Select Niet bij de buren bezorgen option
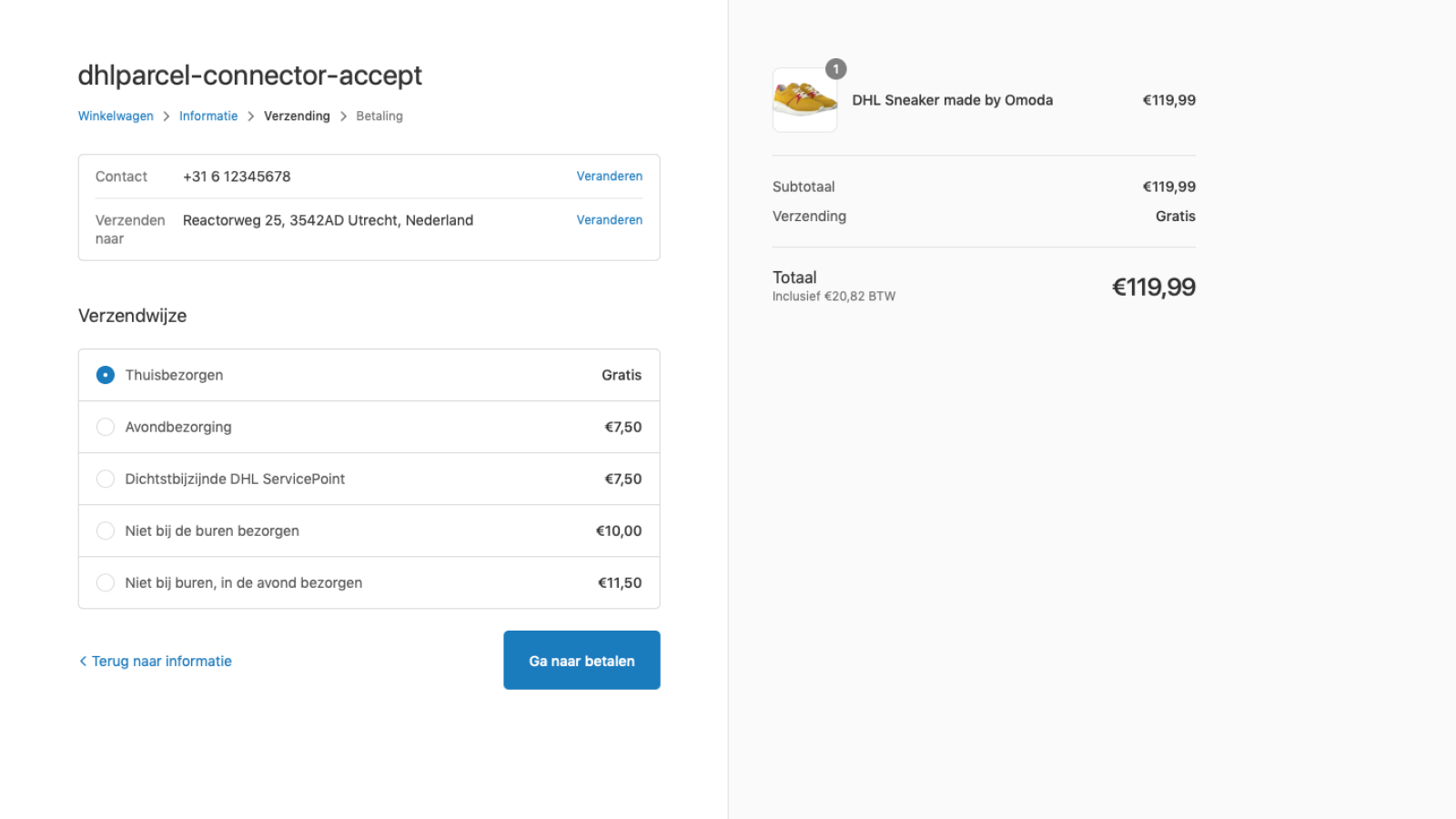Viewport: 1456px width, 819px height. [x=106, y=531]
